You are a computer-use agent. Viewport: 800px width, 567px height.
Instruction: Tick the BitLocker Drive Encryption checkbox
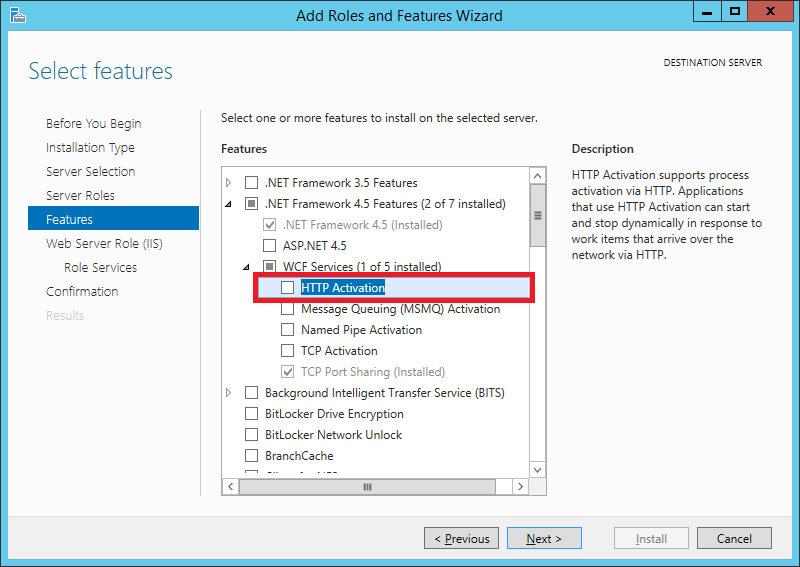tap(252, 413)
